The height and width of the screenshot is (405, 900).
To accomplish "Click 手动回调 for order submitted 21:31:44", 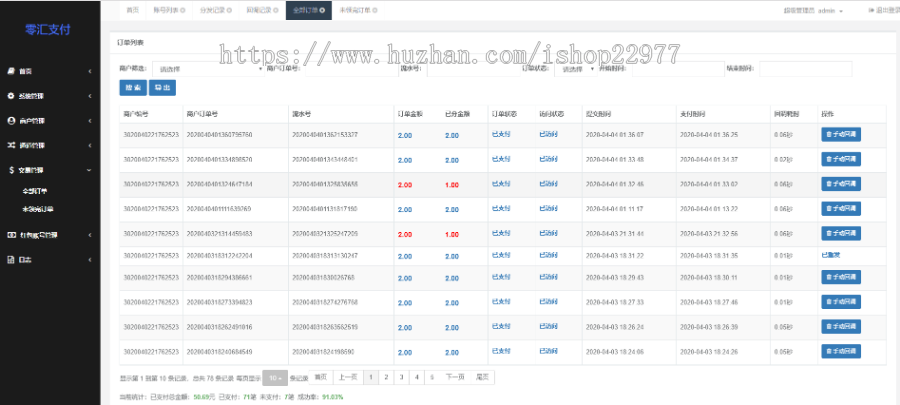I will 841,233.
